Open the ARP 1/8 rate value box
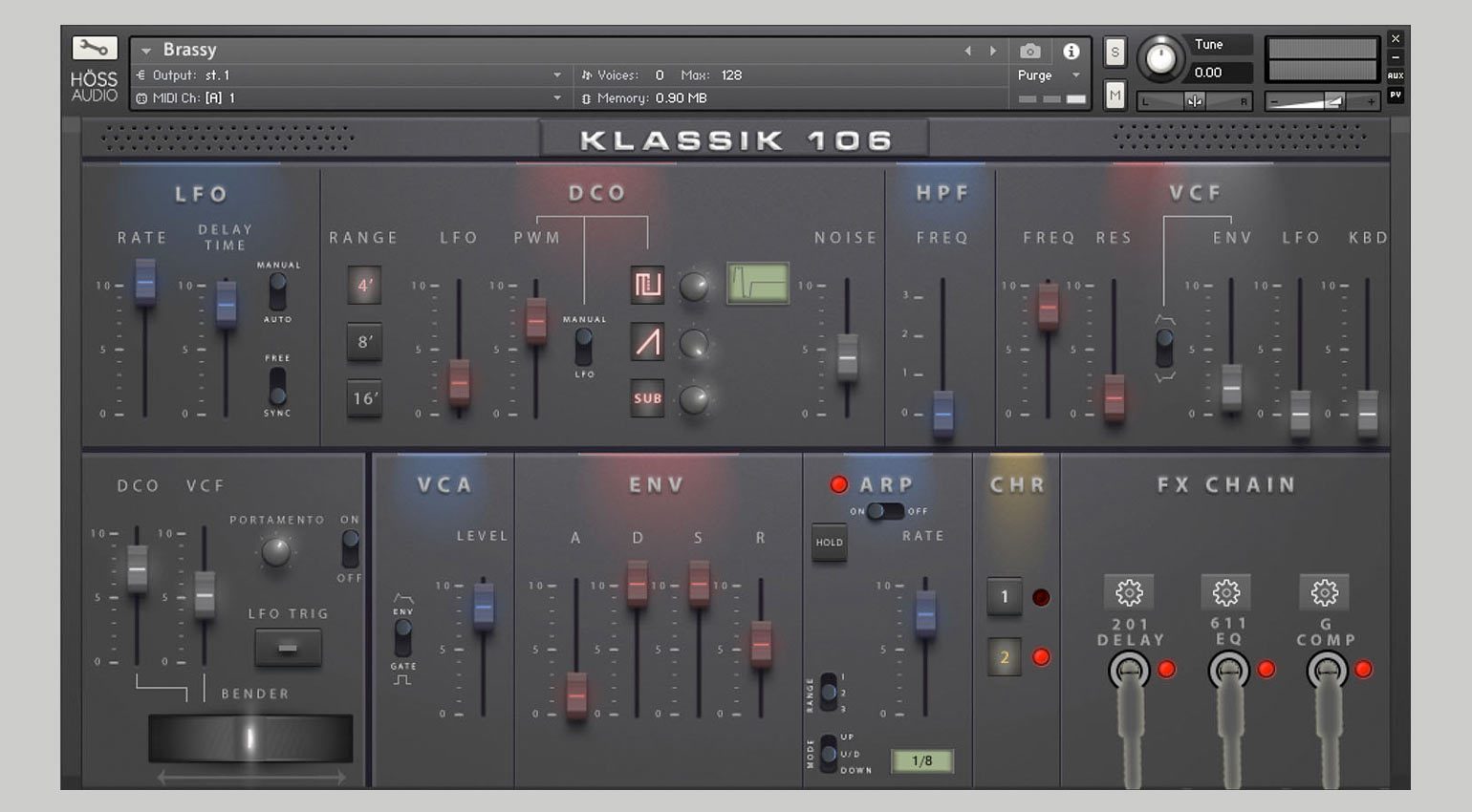Viewport: 1472px width, 812px height. tap(921, 761)
